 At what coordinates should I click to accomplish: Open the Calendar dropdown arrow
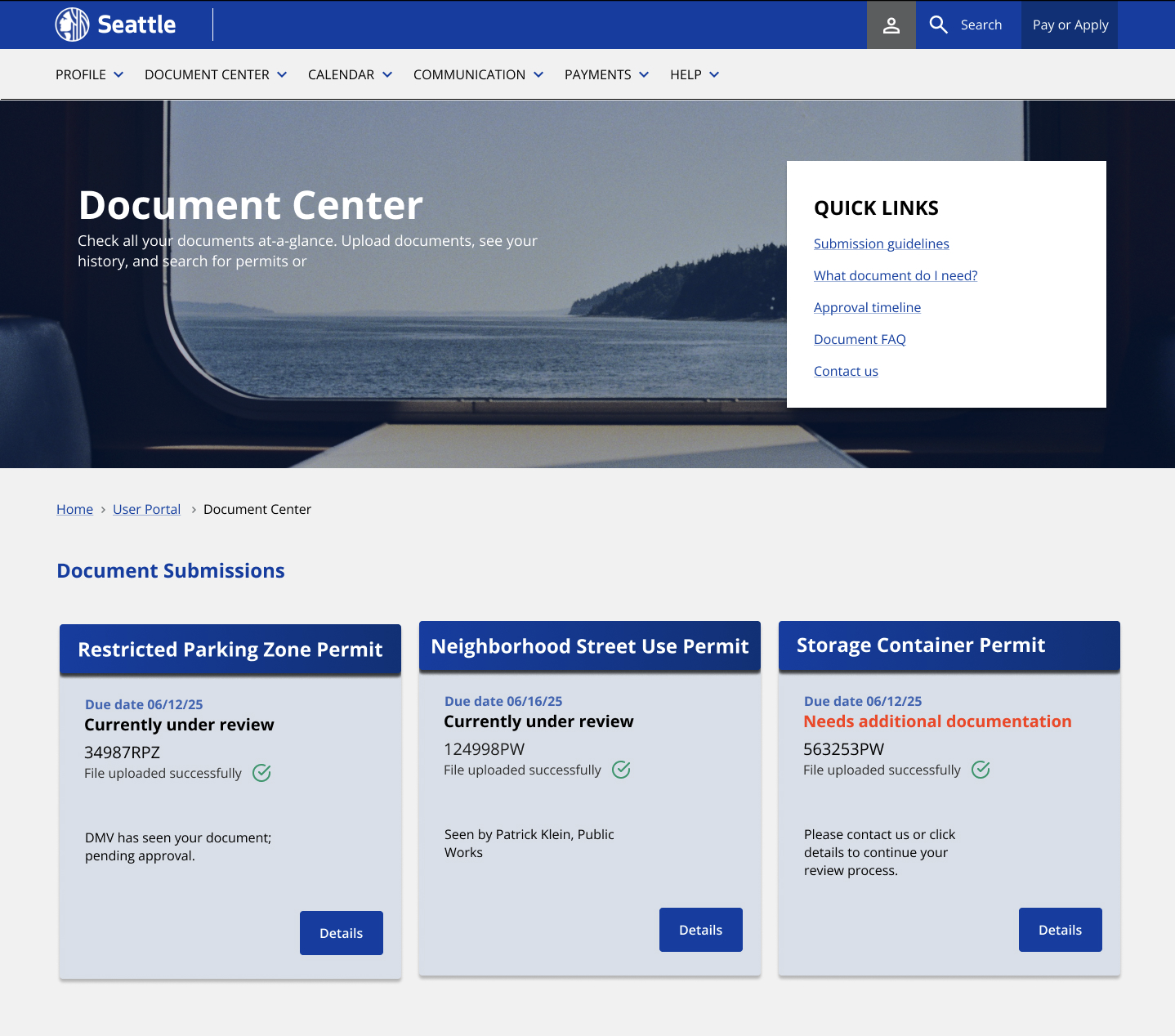pos(387,75)
